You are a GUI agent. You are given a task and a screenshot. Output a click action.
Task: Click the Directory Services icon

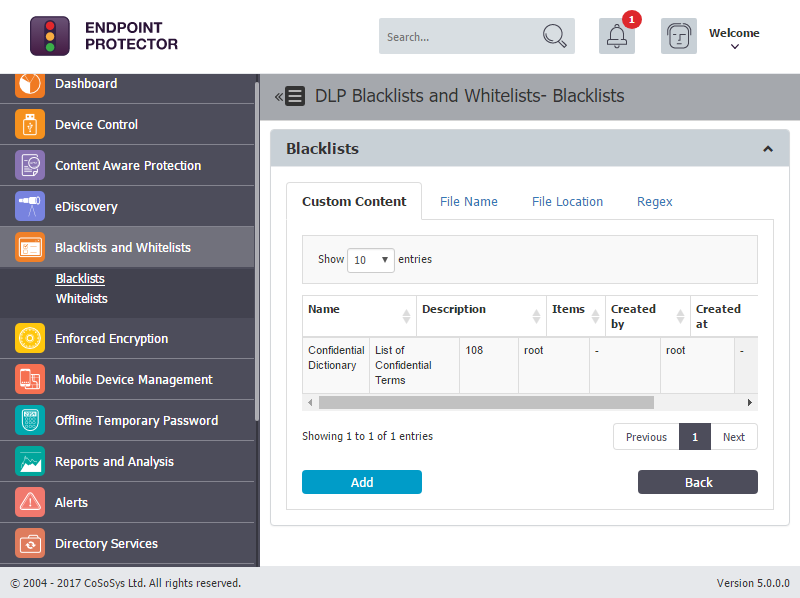pos(30,543)
